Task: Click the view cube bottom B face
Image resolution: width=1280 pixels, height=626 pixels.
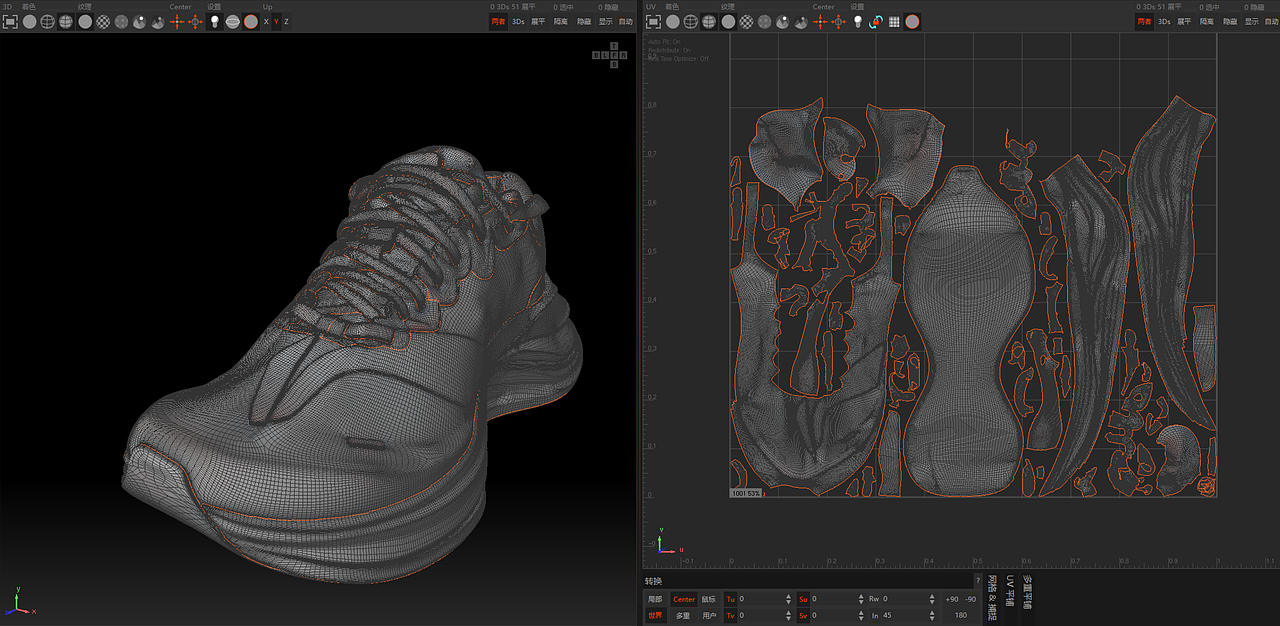Action: (614, 64)
